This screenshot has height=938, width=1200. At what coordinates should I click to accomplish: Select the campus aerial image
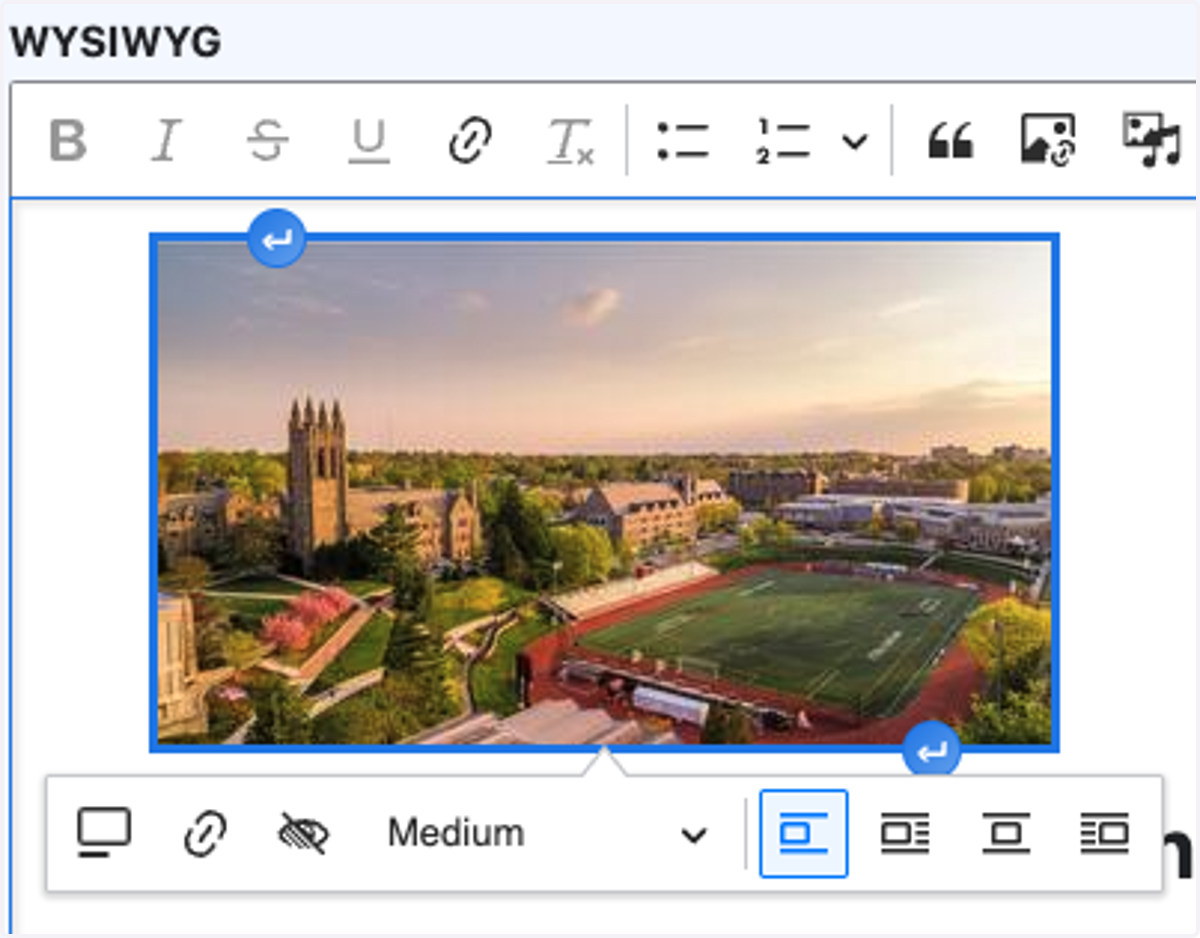coord(604,492)
